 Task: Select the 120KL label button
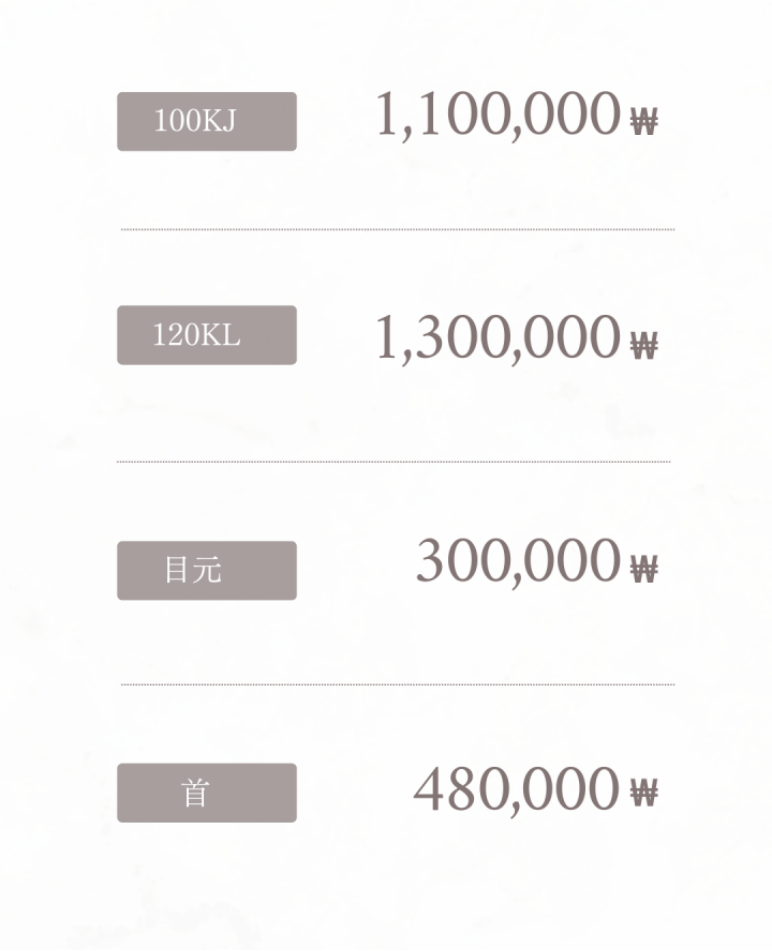pyautogui.click(x=207, y=335)
